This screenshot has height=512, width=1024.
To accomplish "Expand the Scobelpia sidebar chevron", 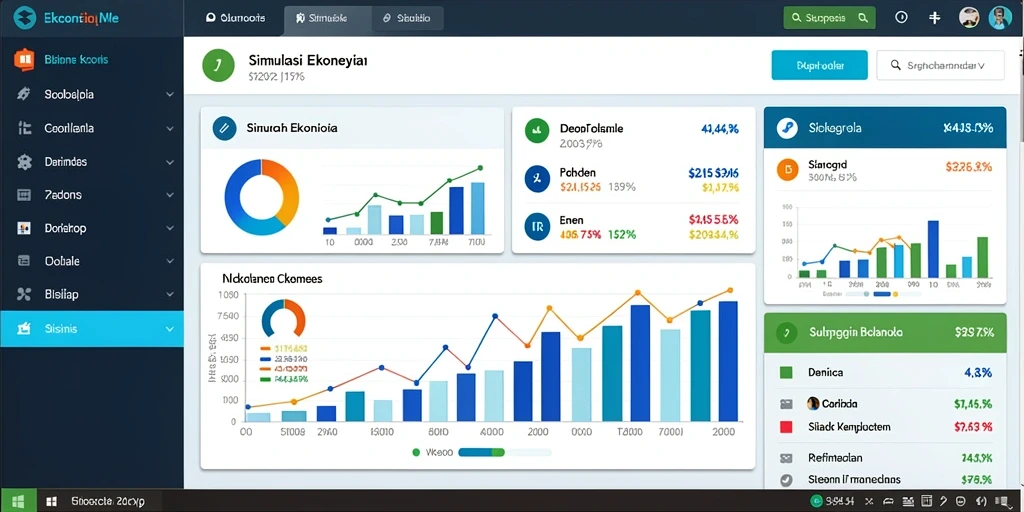I will click(x=170, y=95).
